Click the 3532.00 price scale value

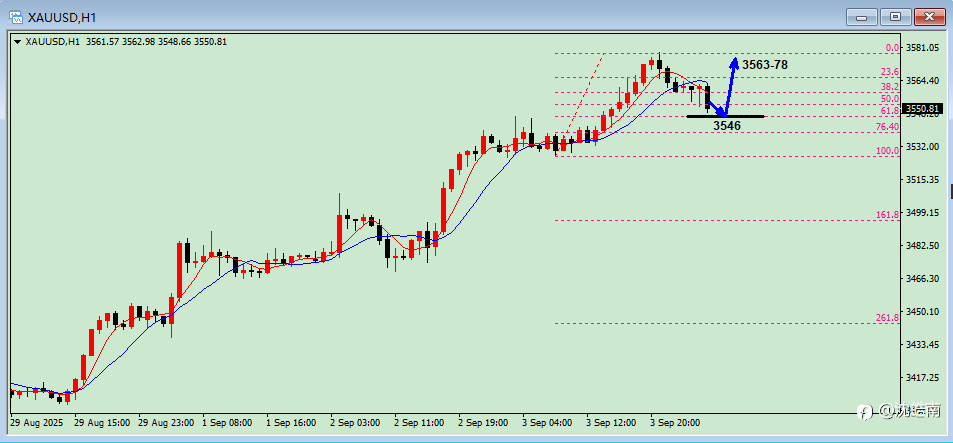click(x=923, y=146)
